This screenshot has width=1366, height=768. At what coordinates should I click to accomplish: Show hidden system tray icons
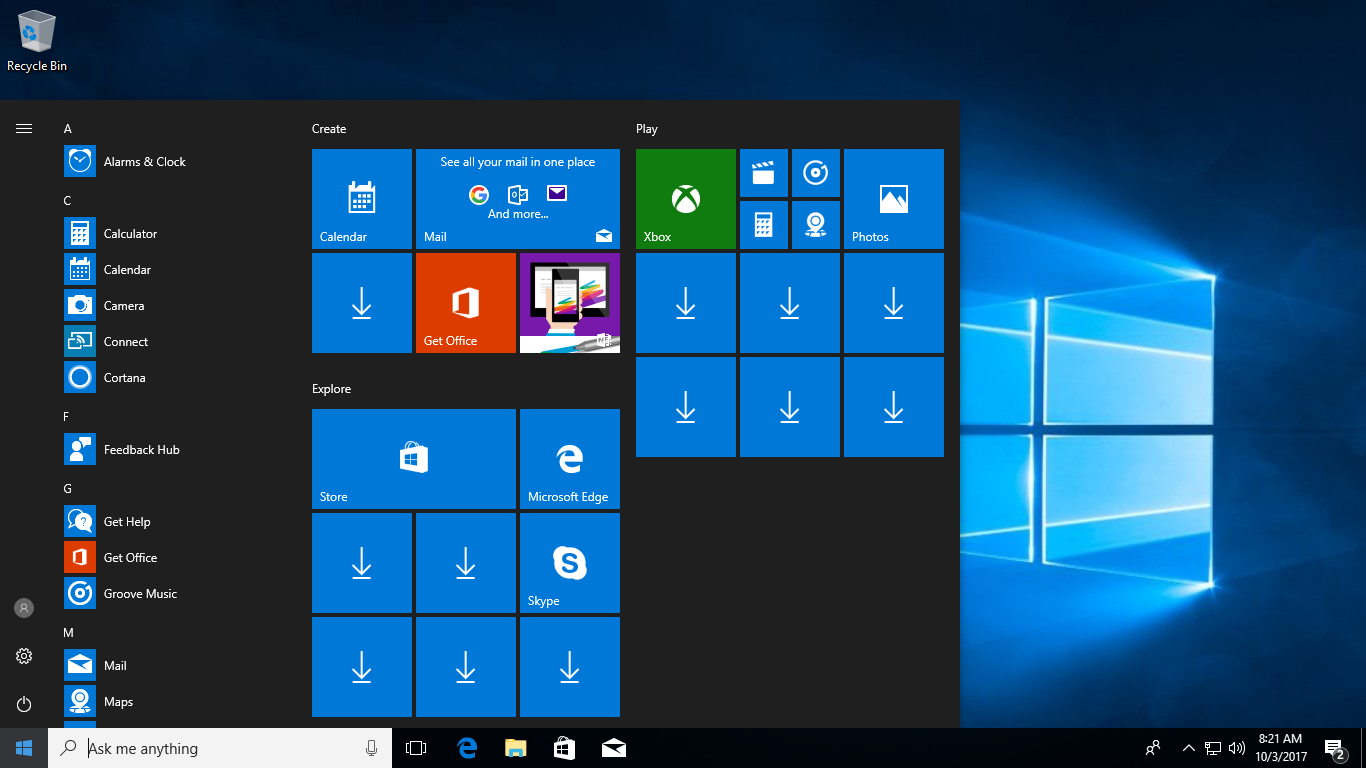[1188, 748]
